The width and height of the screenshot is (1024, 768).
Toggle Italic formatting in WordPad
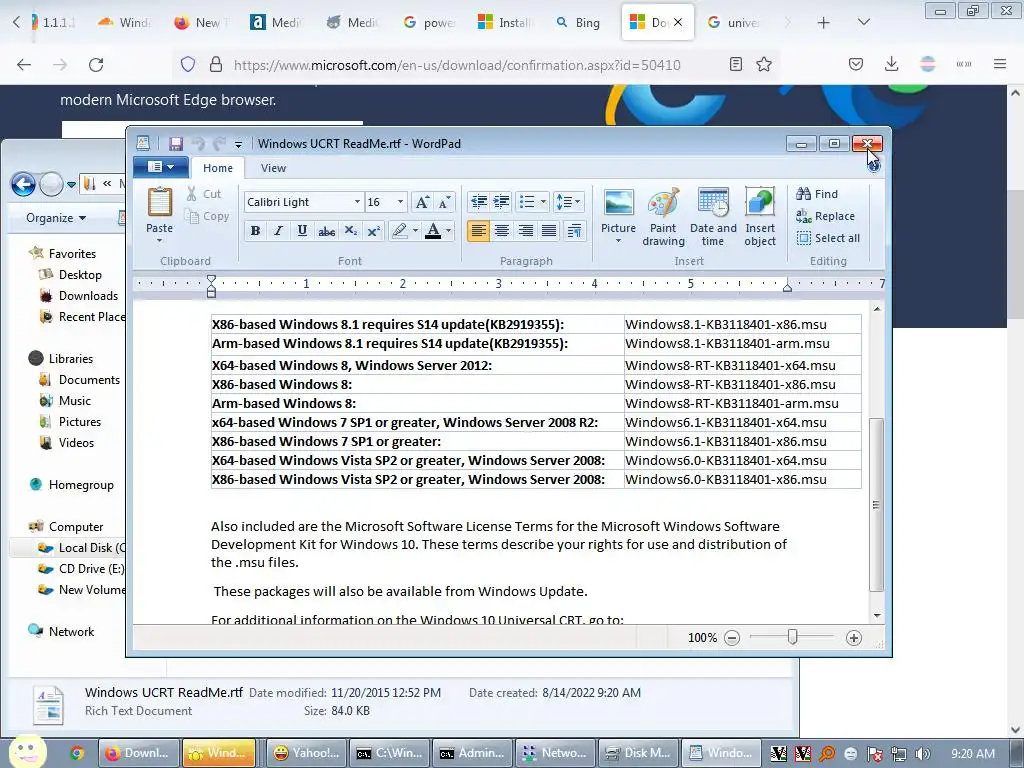click(x=278, y=231)
